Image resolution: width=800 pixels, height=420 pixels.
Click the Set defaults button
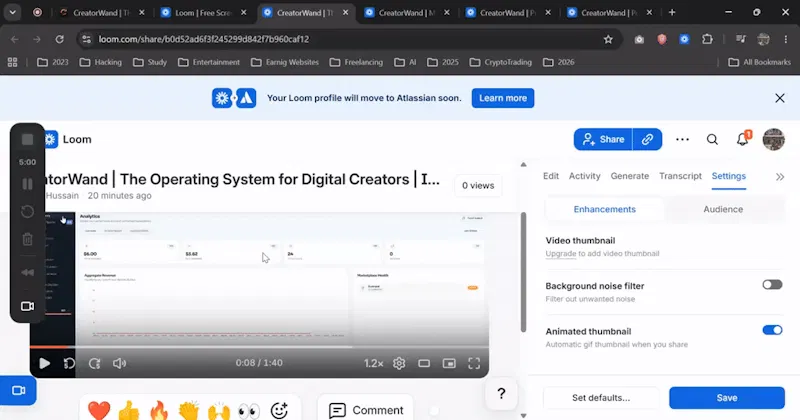(601, 398)
